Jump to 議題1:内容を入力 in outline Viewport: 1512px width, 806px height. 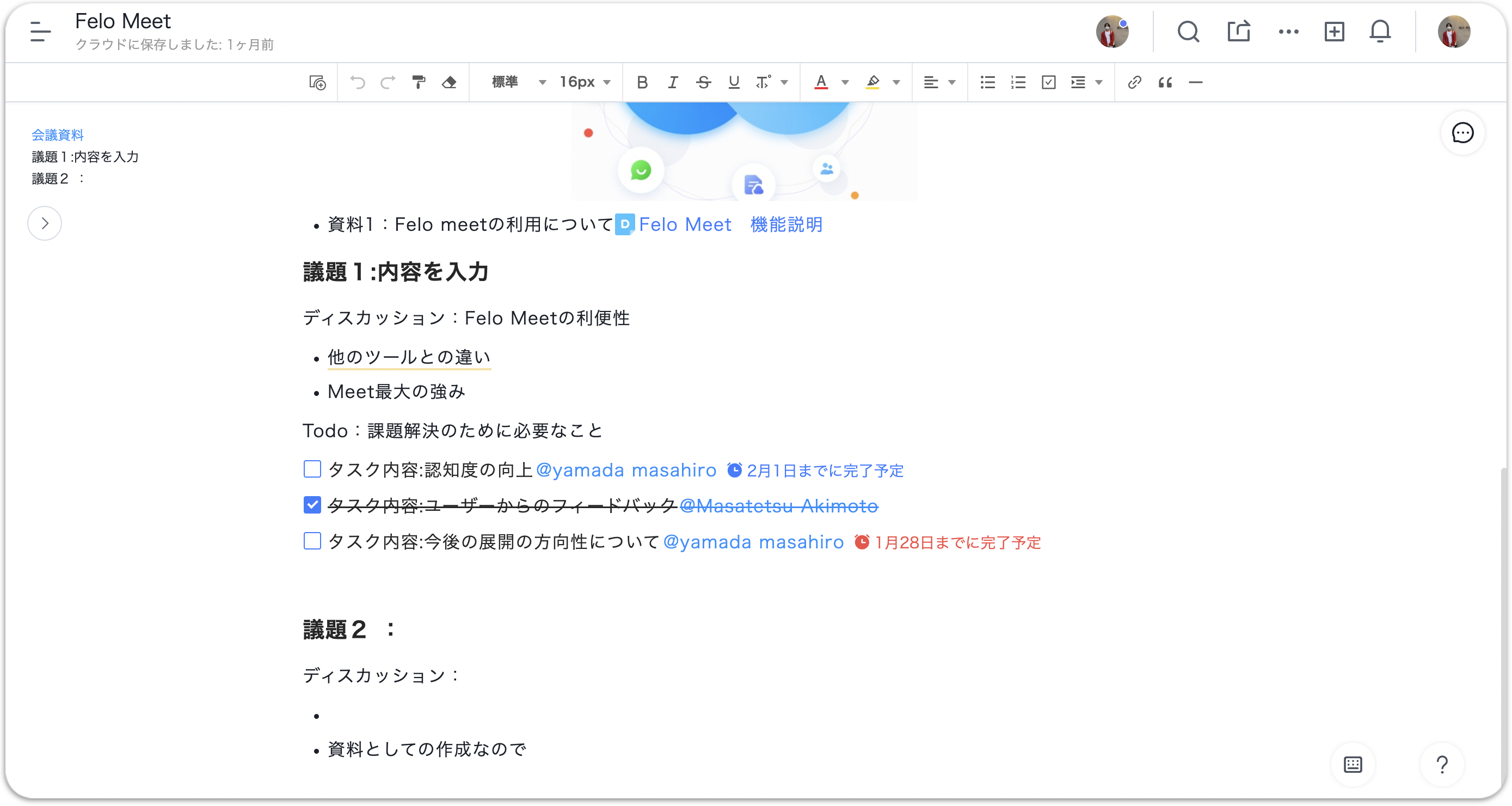[x=85, y=157]
